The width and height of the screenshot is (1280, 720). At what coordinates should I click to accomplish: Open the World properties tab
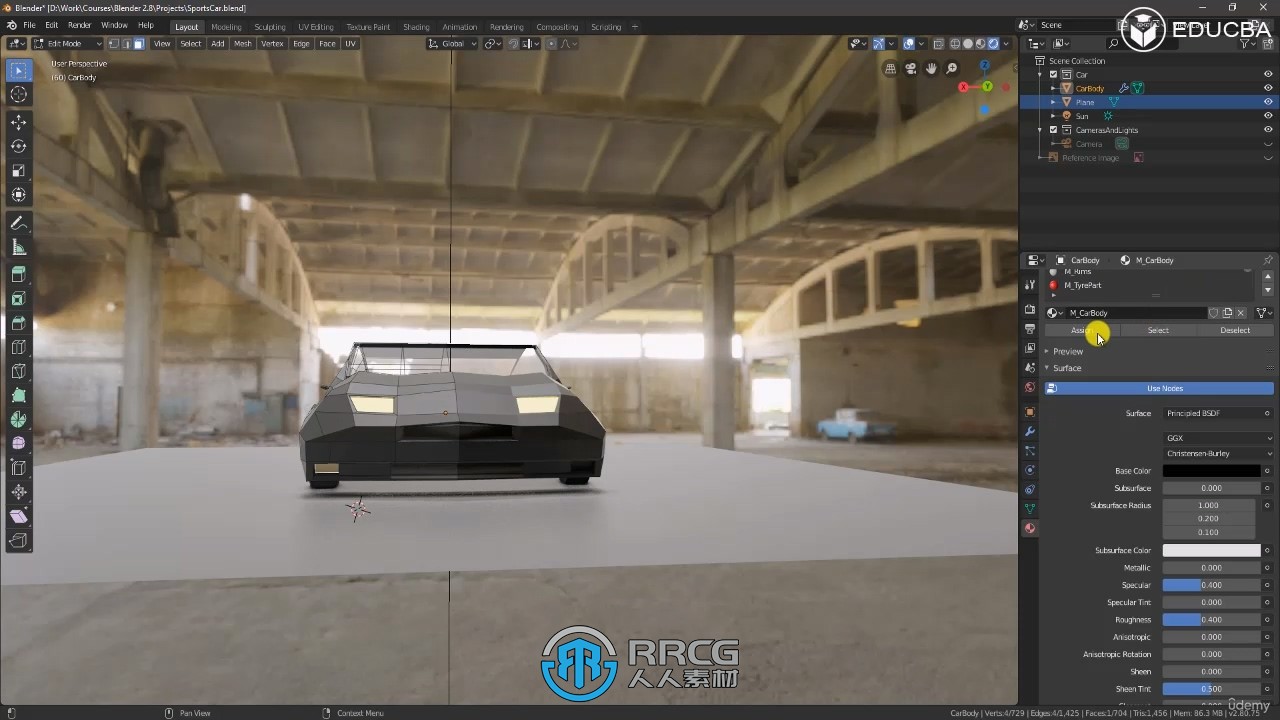[1030, 388]
